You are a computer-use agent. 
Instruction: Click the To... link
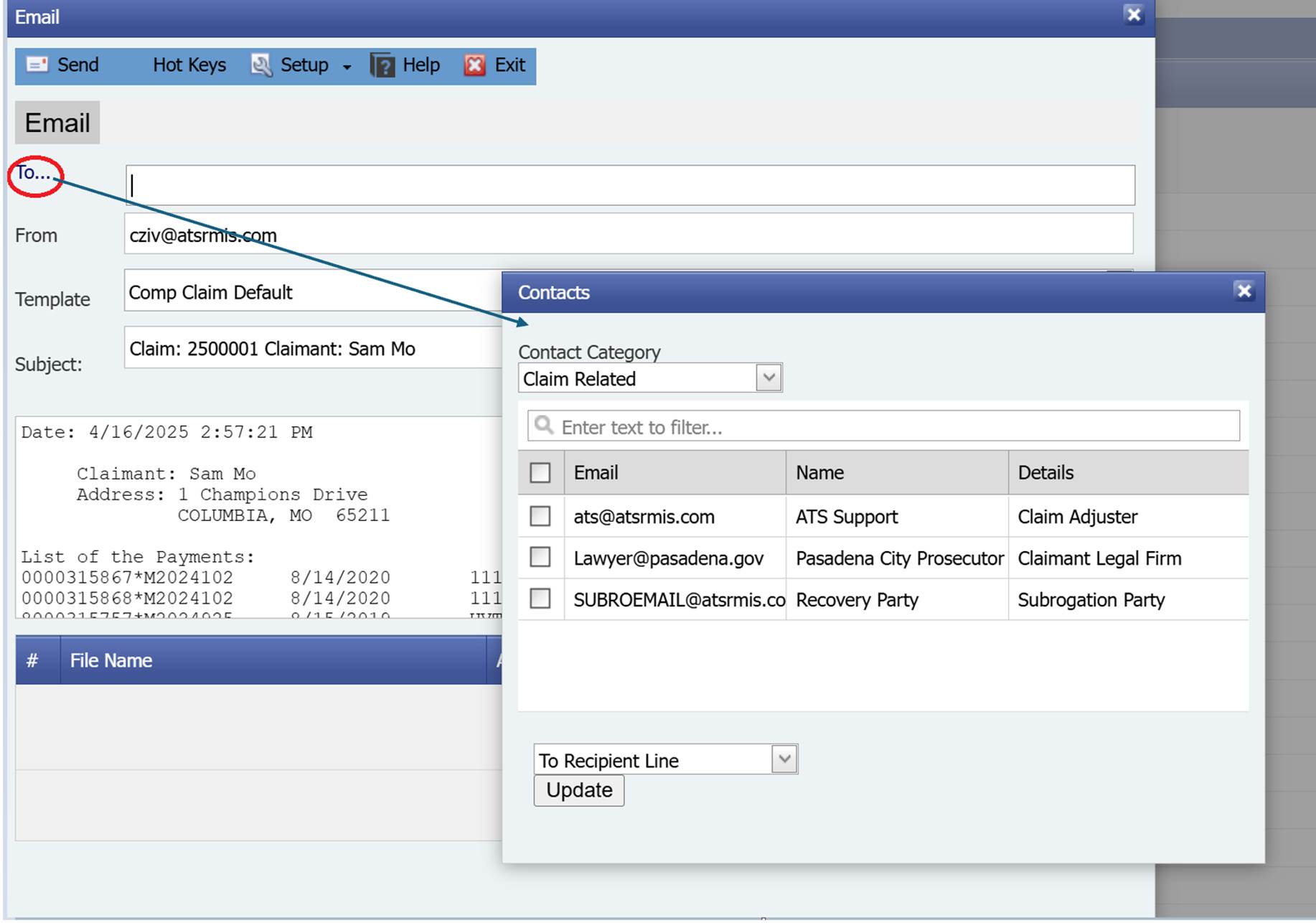(33, 173)
